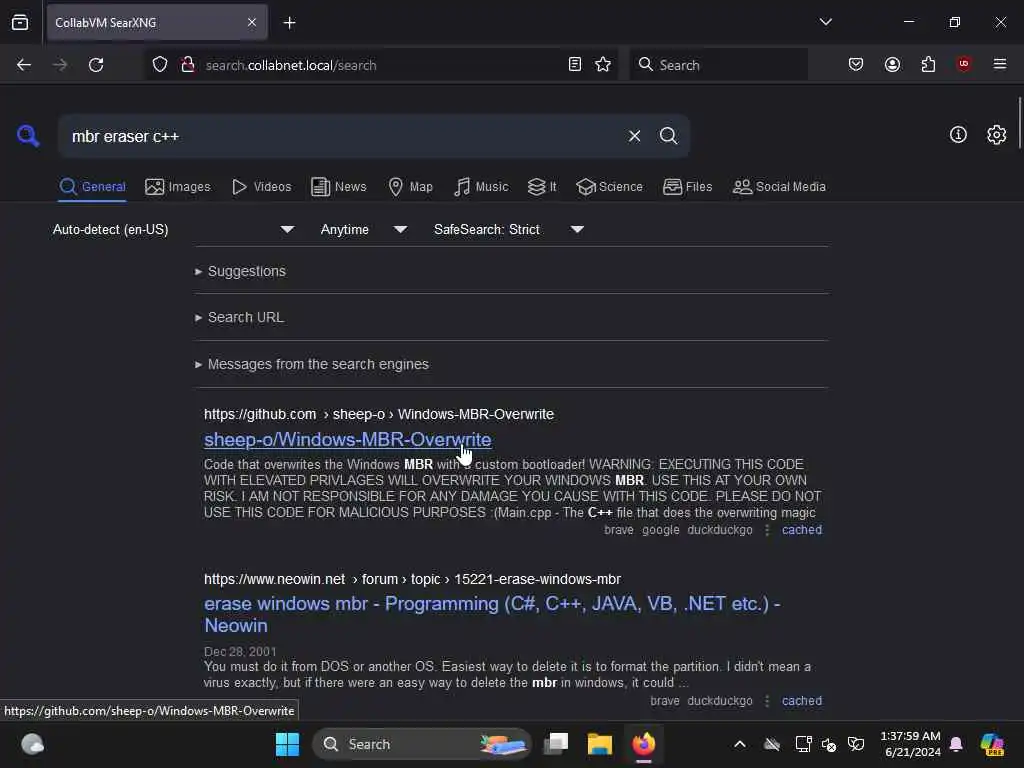
Task: Open the erase windows mbr Neowin result
Action: click(x=492, y=615)
